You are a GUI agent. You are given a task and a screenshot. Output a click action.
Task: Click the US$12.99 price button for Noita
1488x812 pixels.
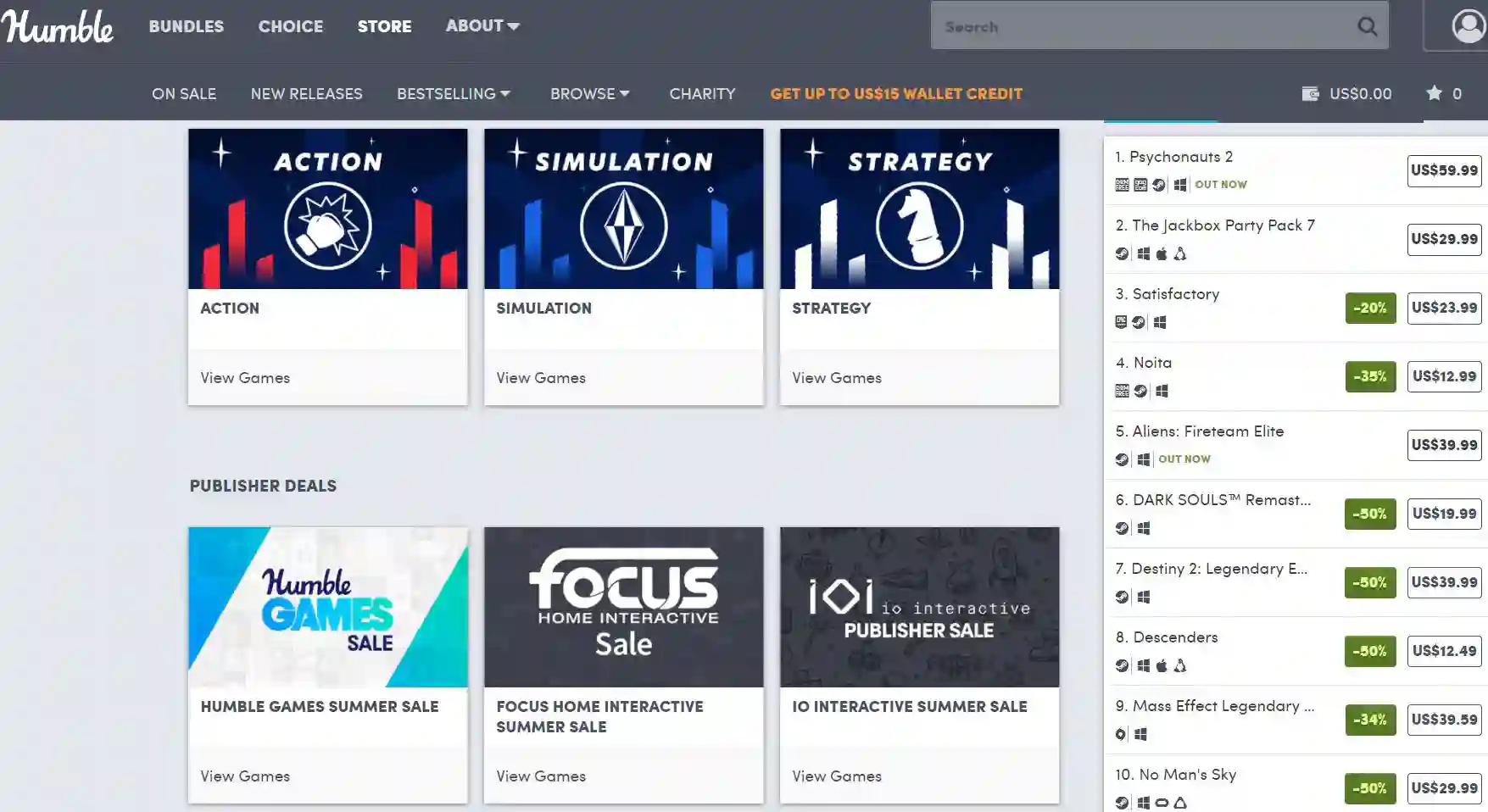(1444, 376)
